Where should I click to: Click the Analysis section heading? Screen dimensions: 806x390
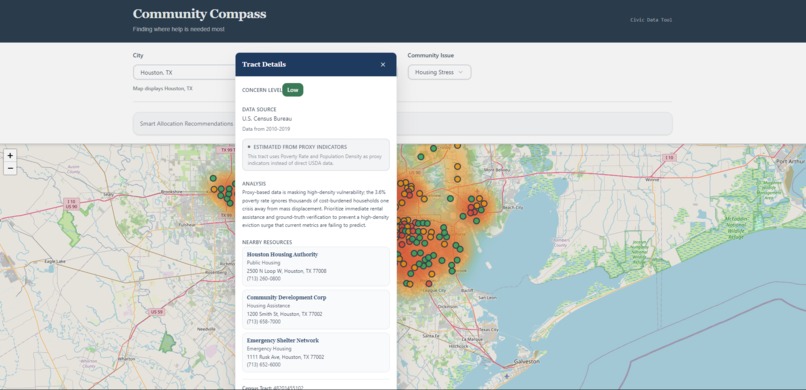(254, 183)
